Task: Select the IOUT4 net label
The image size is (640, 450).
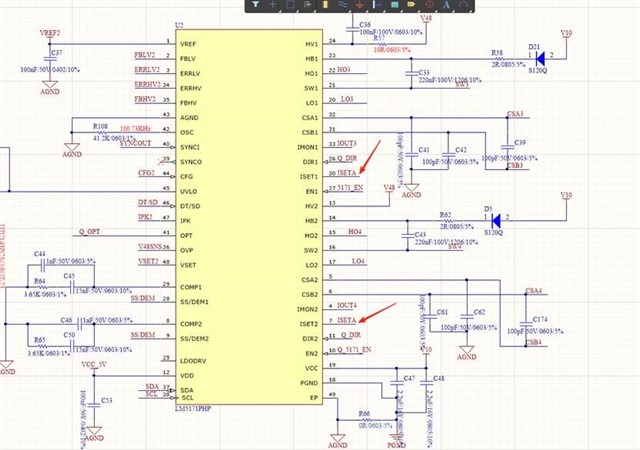Action: (x=347, y=305)
